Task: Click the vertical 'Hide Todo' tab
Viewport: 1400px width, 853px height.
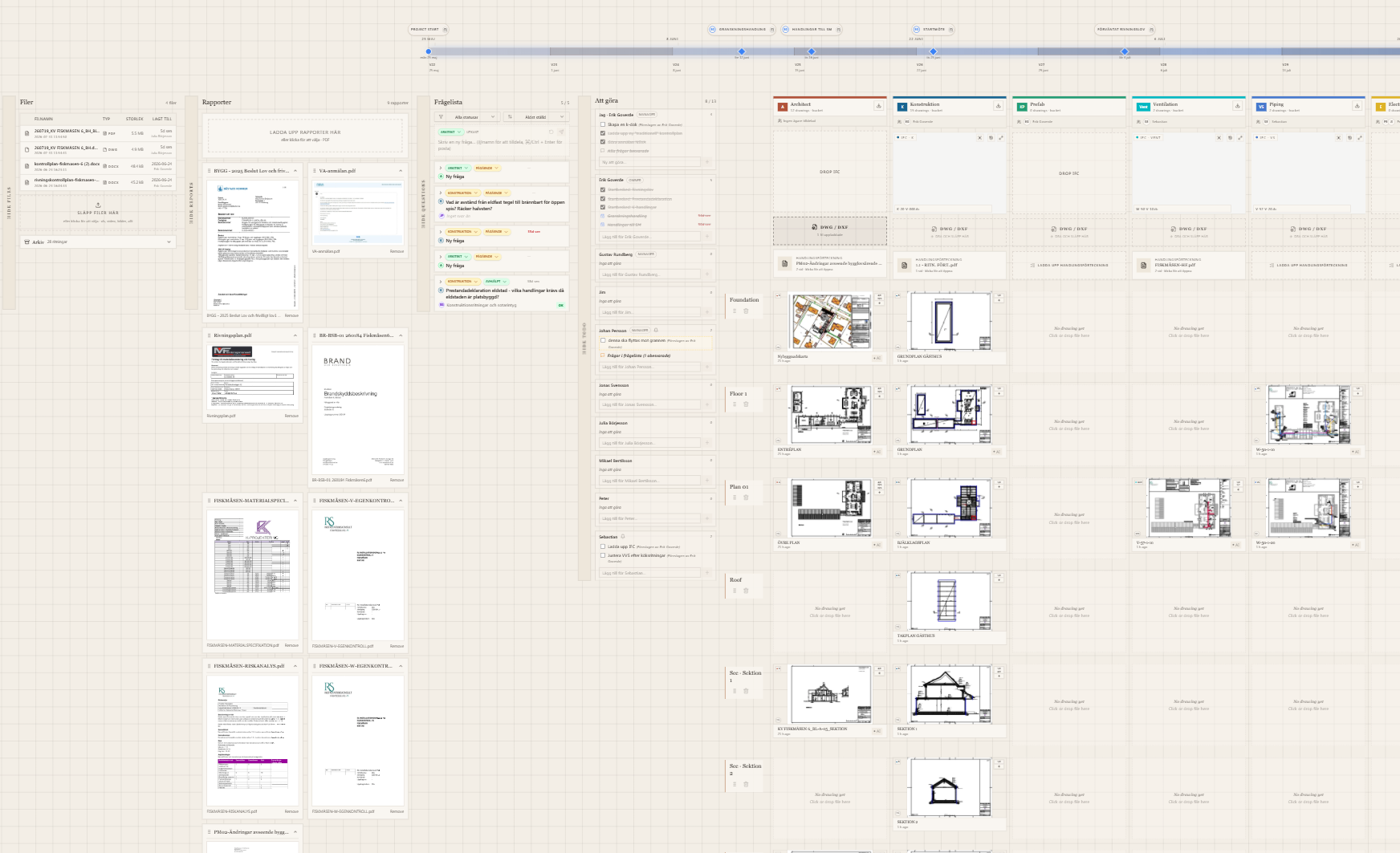Action: [x=584, y=337]
